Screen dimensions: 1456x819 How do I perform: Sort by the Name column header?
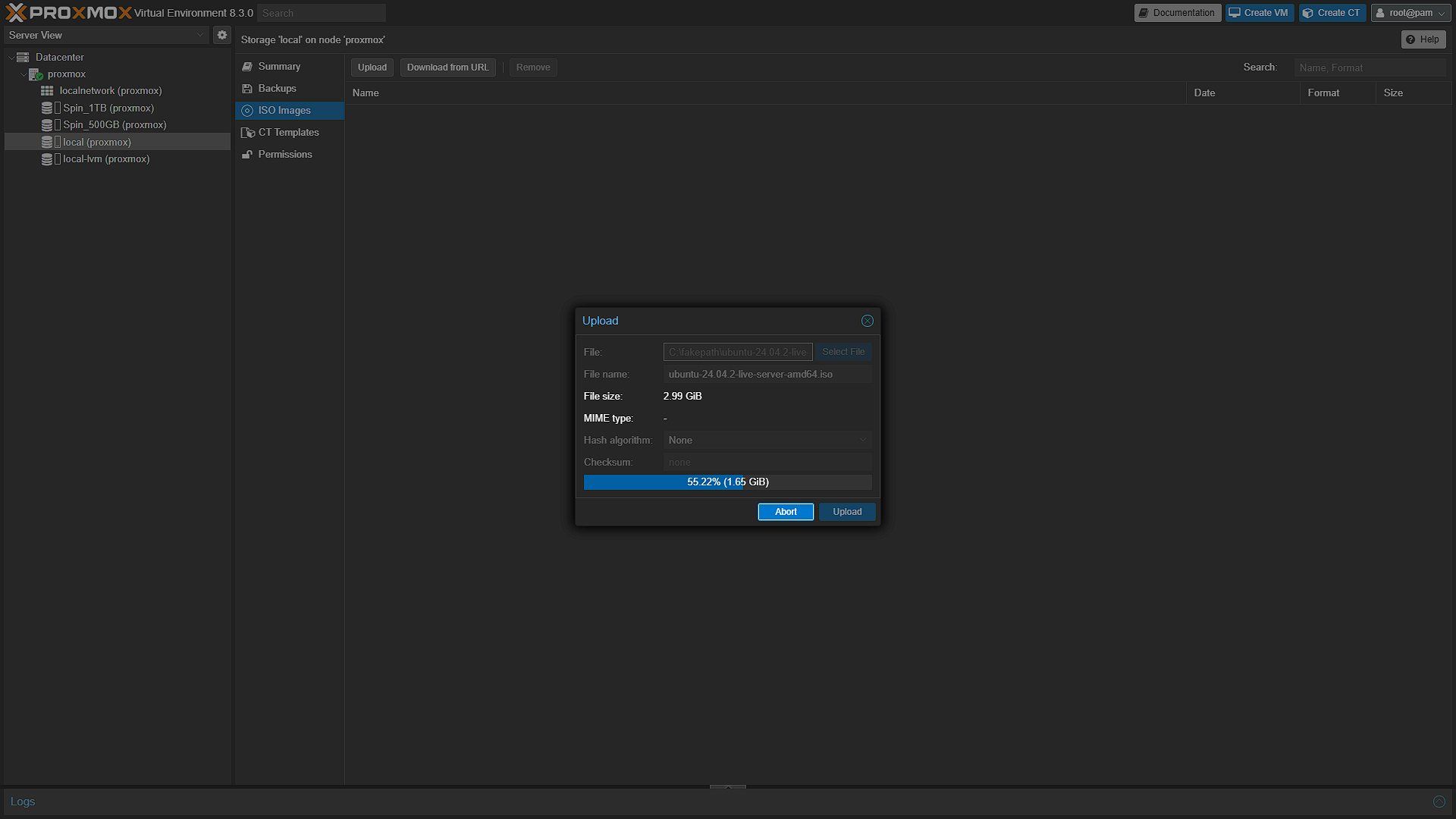coord(765,93)
